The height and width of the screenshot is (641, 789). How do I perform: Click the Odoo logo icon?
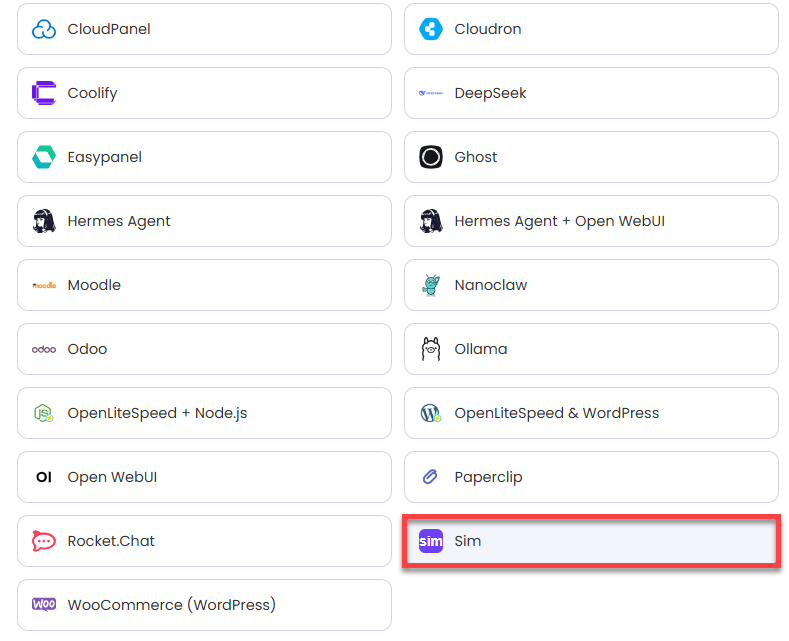point(44,349)
